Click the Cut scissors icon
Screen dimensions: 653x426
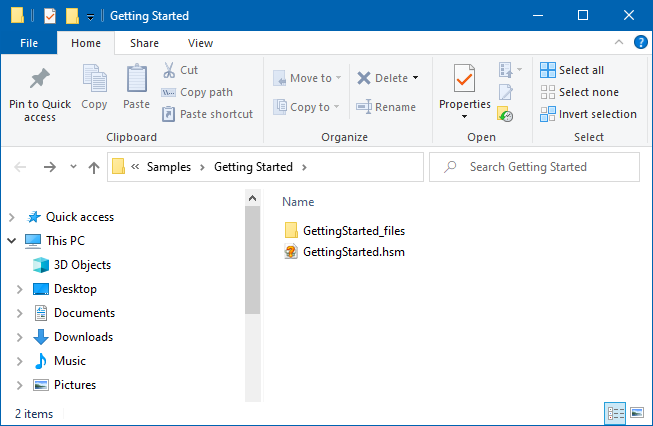169,70
